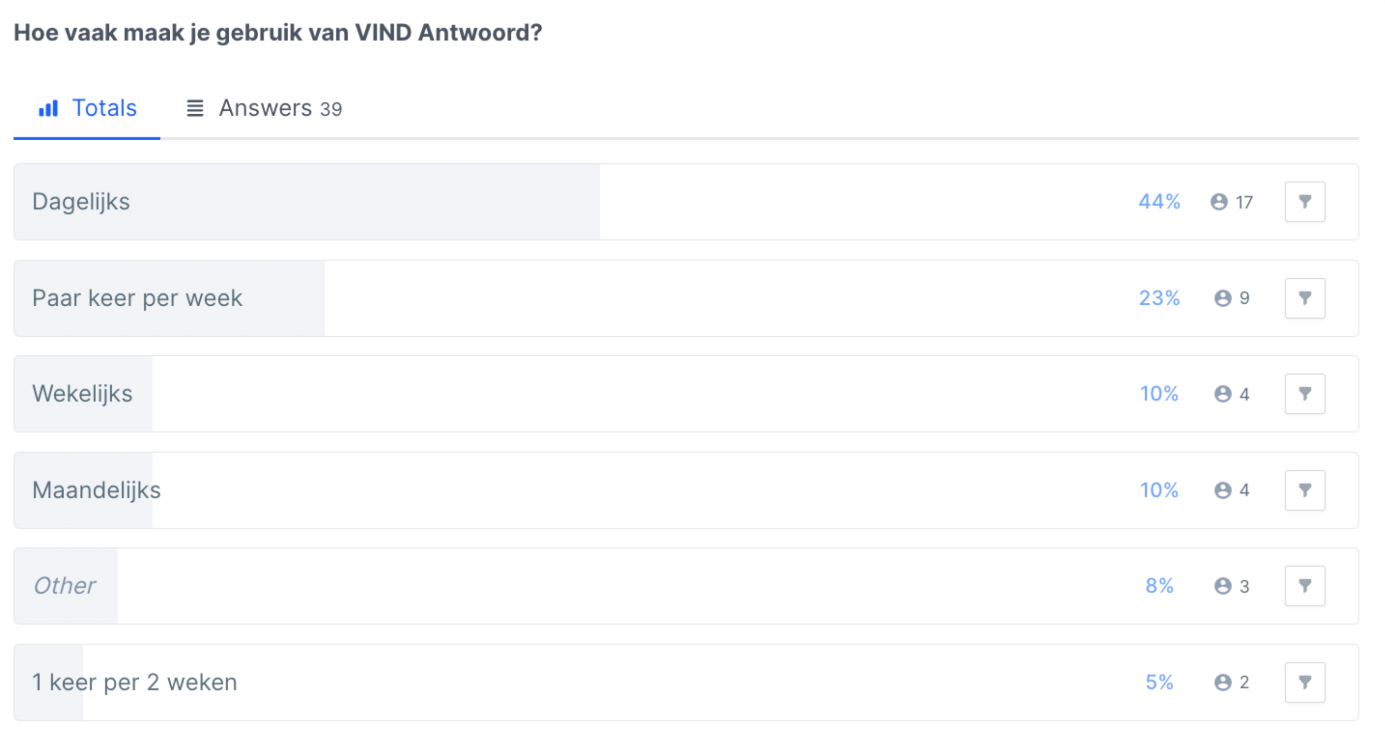
Task: Click the Wekelijks row filter icon
Action: [1304, 394]
